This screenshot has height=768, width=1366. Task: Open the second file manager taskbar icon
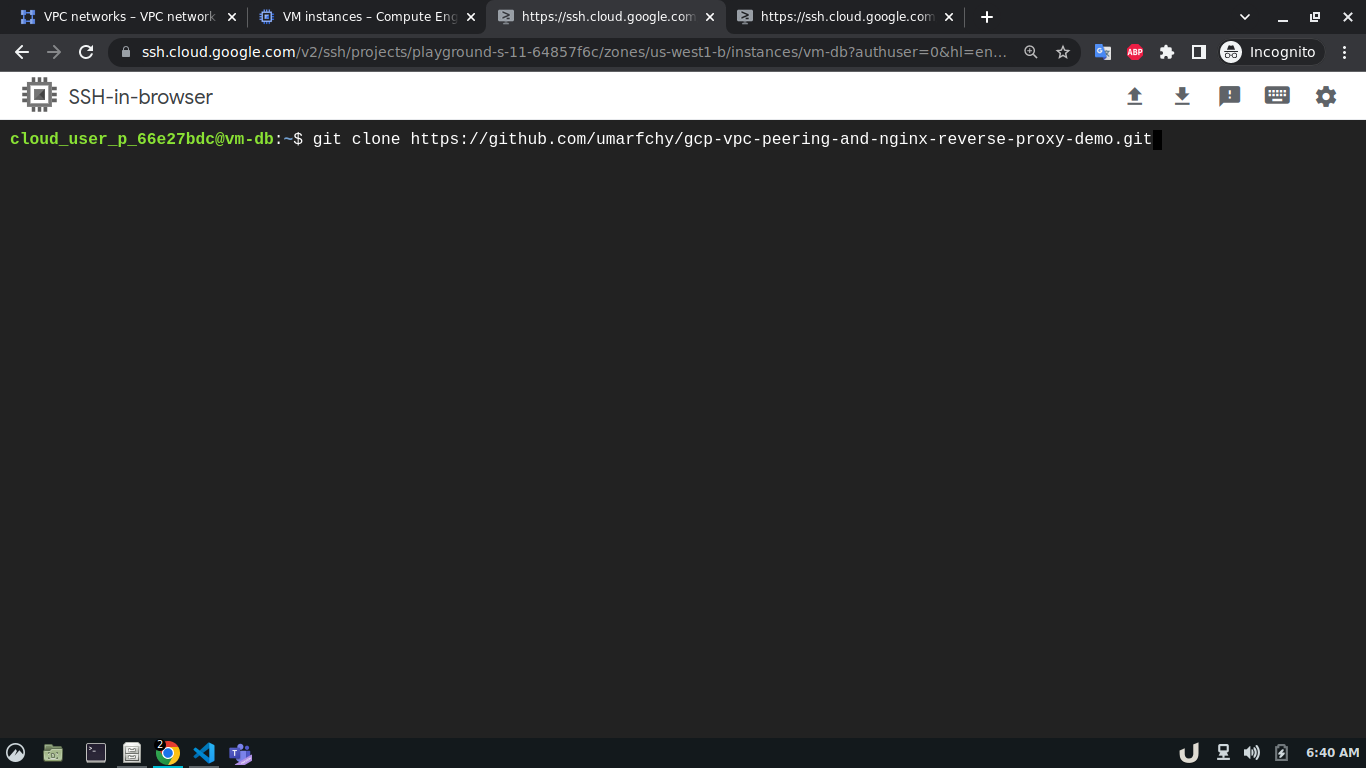click(131, 753)
